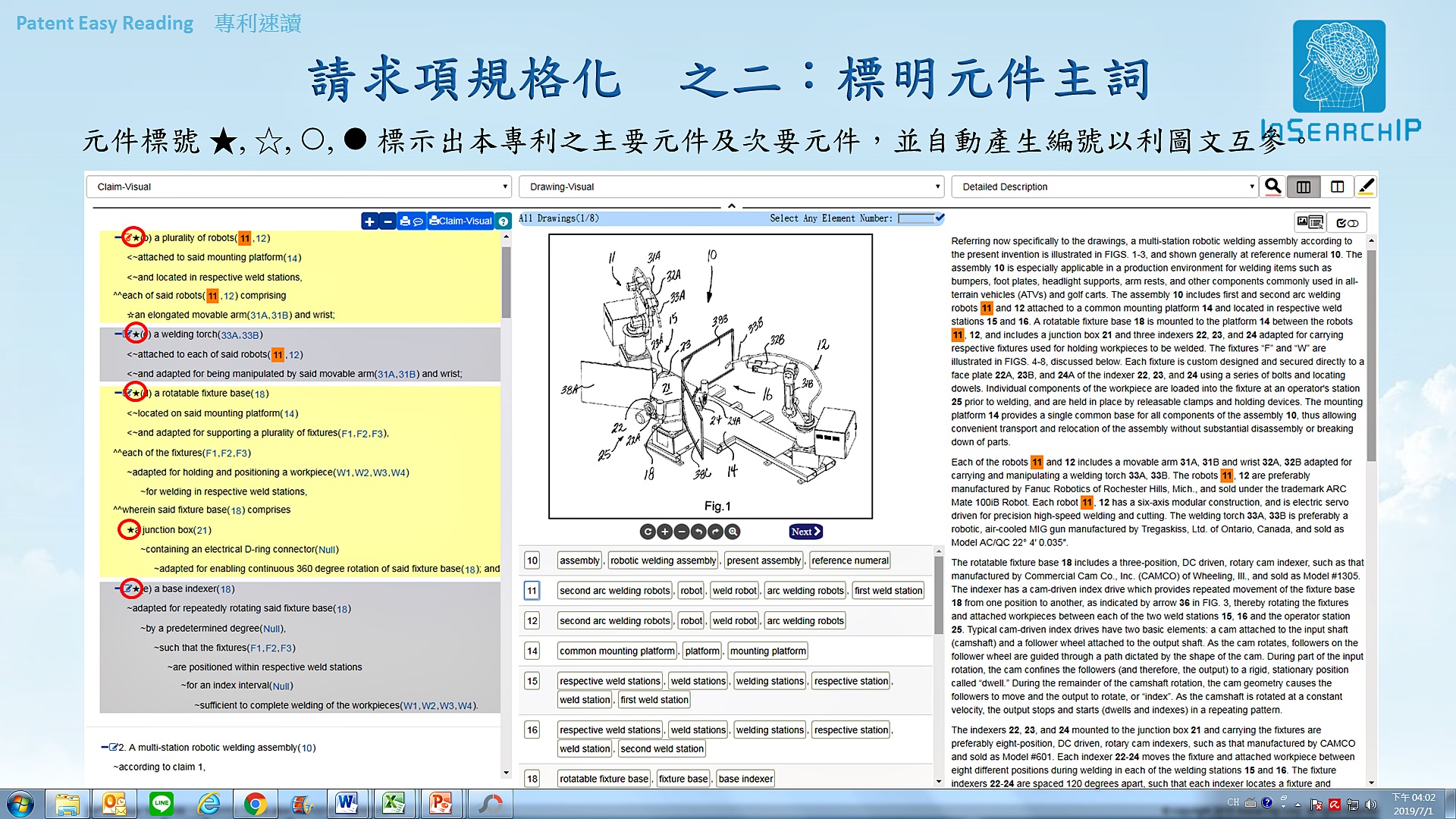Zoom in on the Fig.1 drawing
This screenshot has width=1456, height=819.
pyautogui.click(x=664, y=532)
